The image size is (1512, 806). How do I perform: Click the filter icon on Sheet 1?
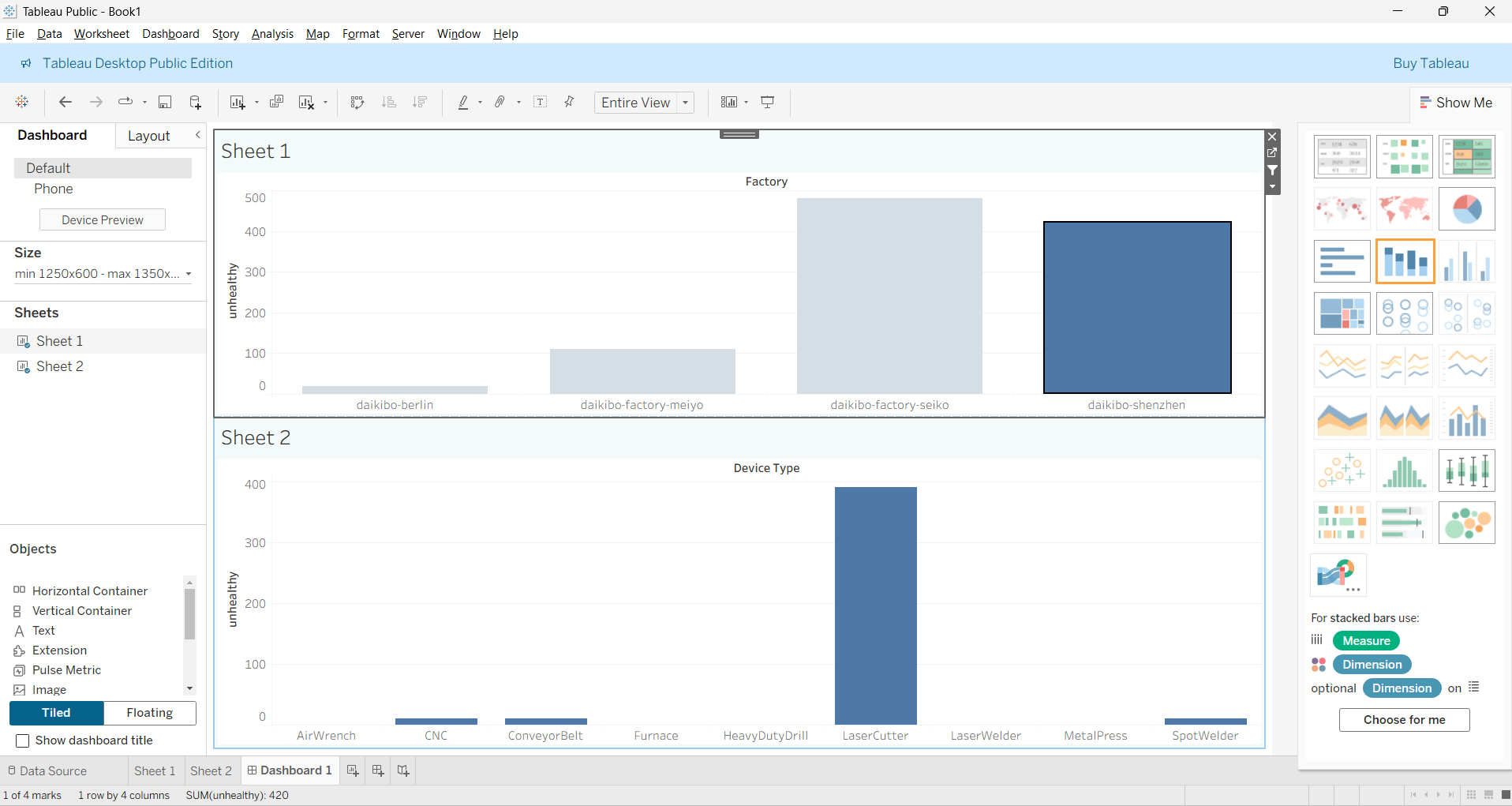pyautogui.click(x=1272, y=170)
